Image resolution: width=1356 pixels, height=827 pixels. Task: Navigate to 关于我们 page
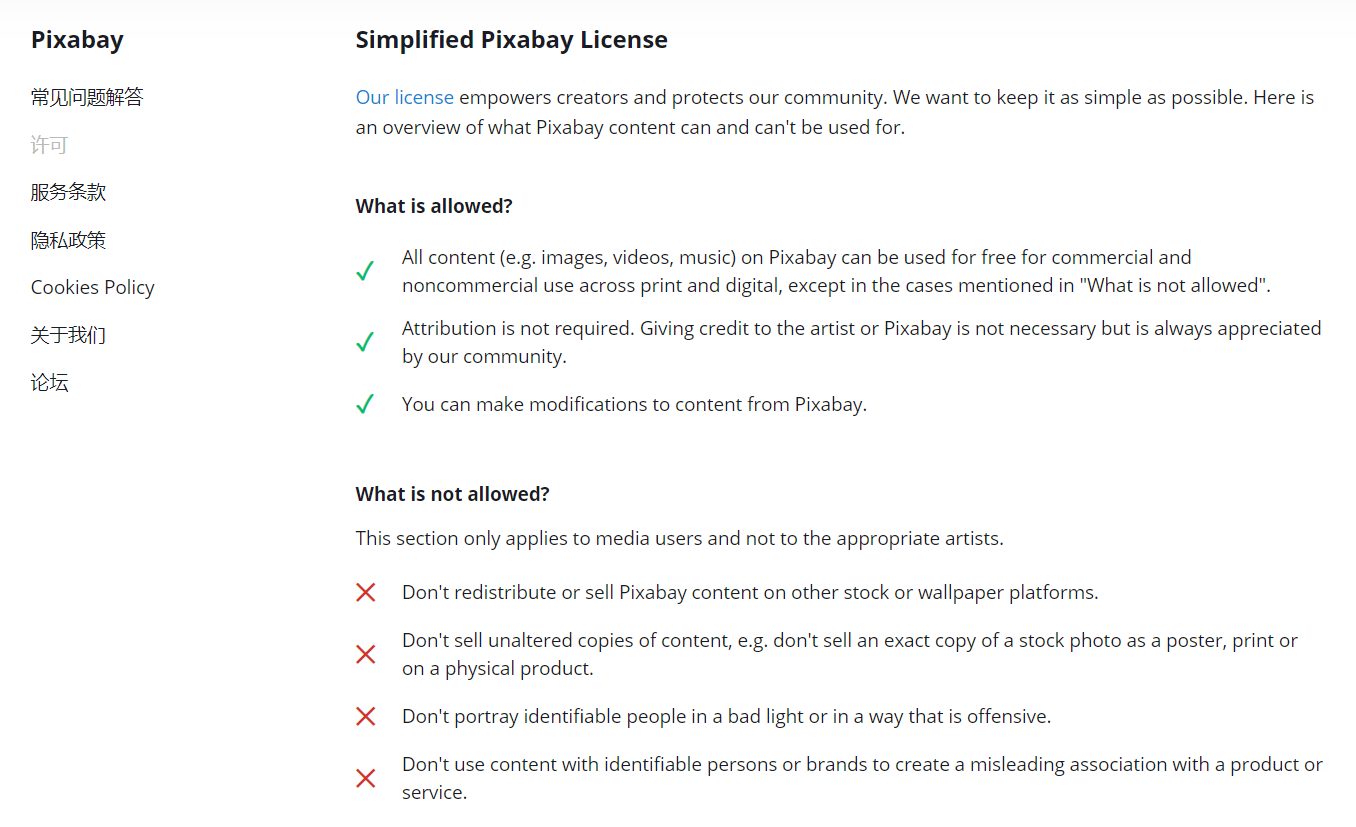click(x=68, y=335)
